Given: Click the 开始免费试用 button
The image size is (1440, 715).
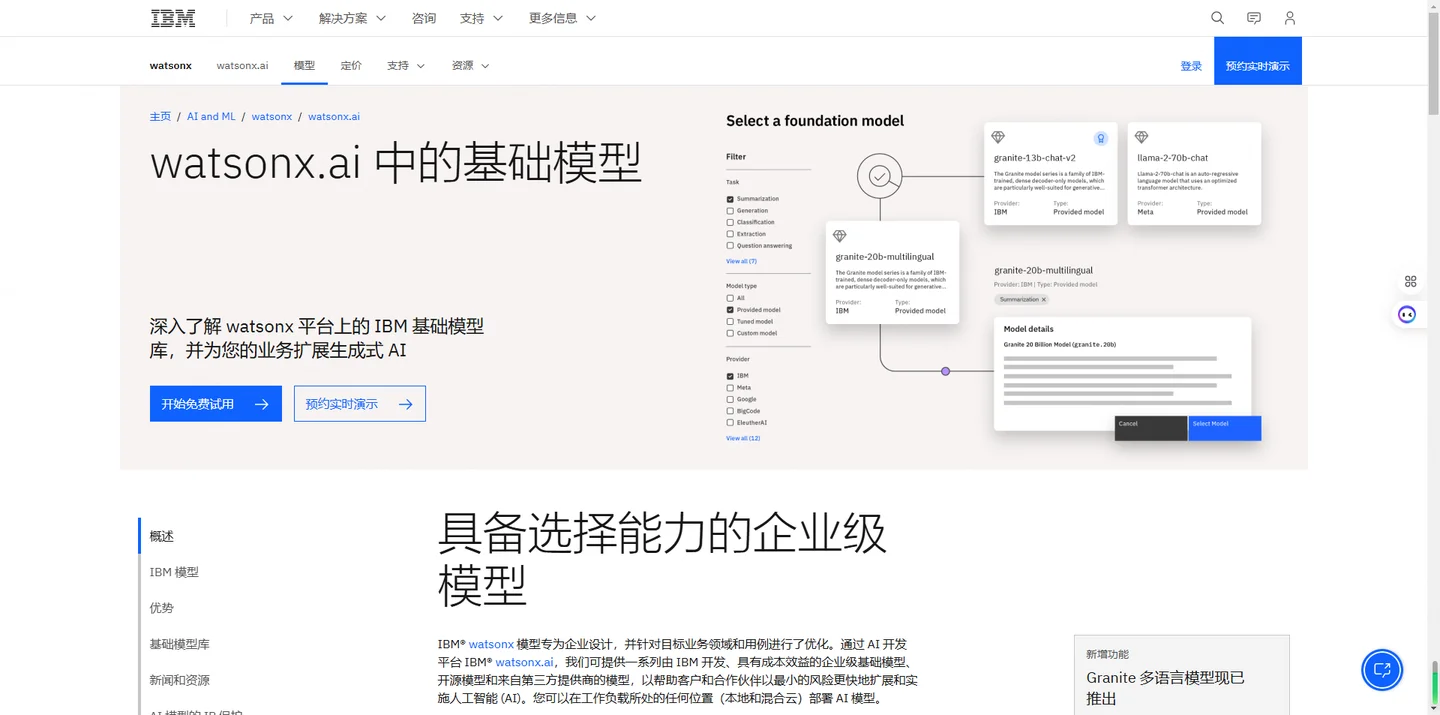Looking at the screenshot, I should 215,404.
